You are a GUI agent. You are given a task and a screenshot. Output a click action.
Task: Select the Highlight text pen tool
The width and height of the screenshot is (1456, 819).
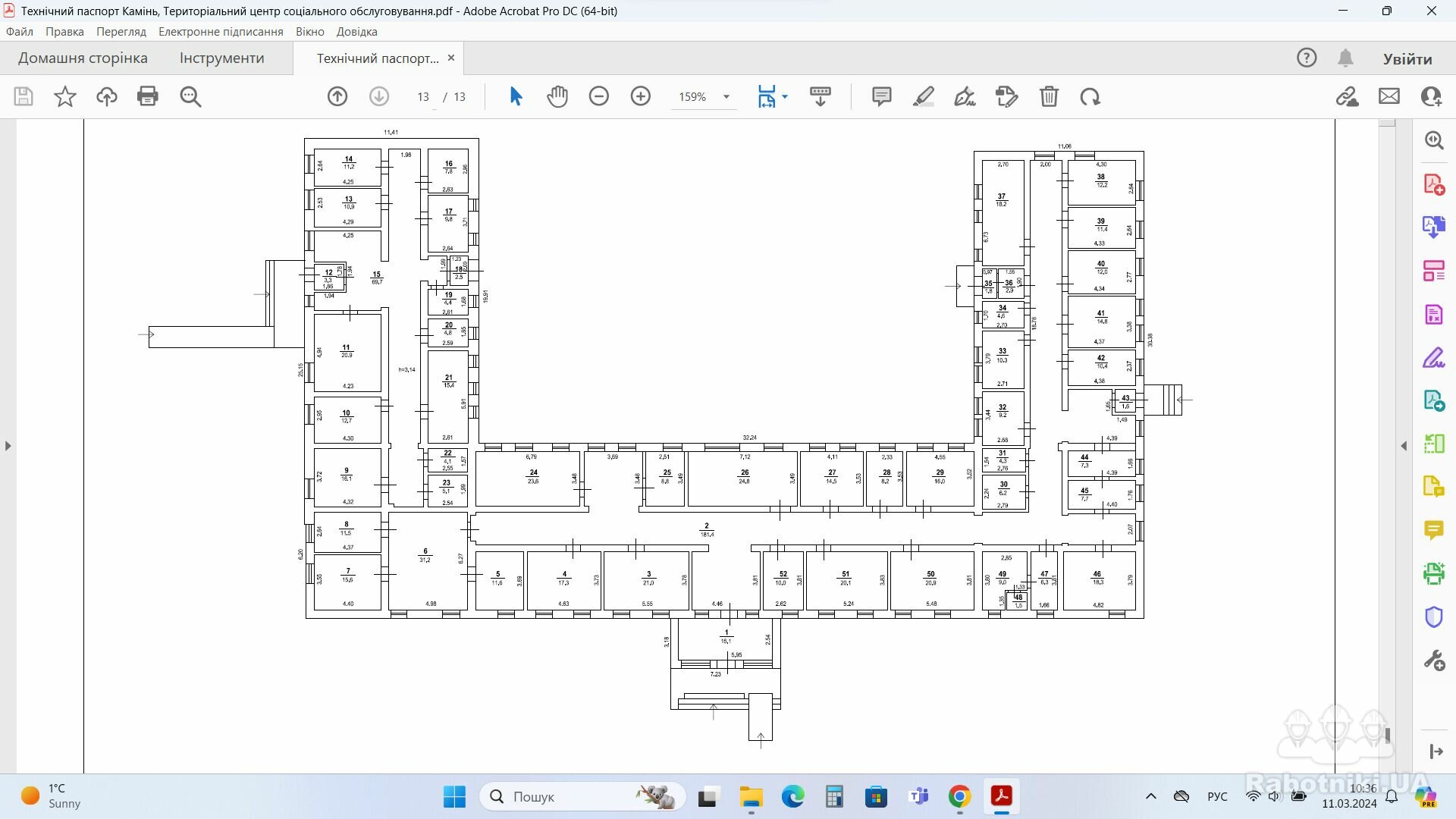[923, 96]
